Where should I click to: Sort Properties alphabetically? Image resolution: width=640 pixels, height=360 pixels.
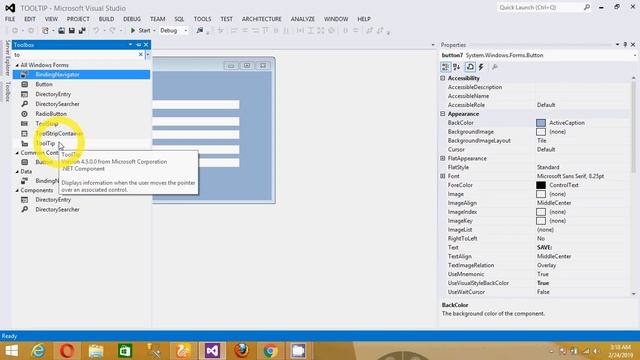point(457,67)
